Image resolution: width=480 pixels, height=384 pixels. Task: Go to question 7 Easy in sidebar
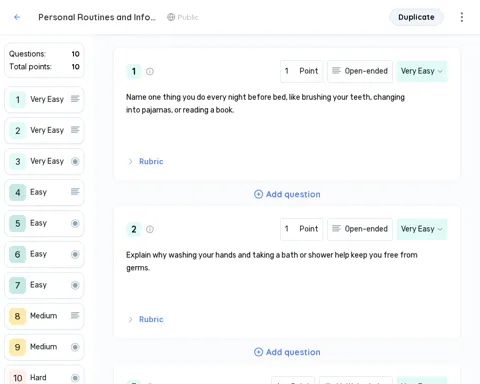(44, 285)
